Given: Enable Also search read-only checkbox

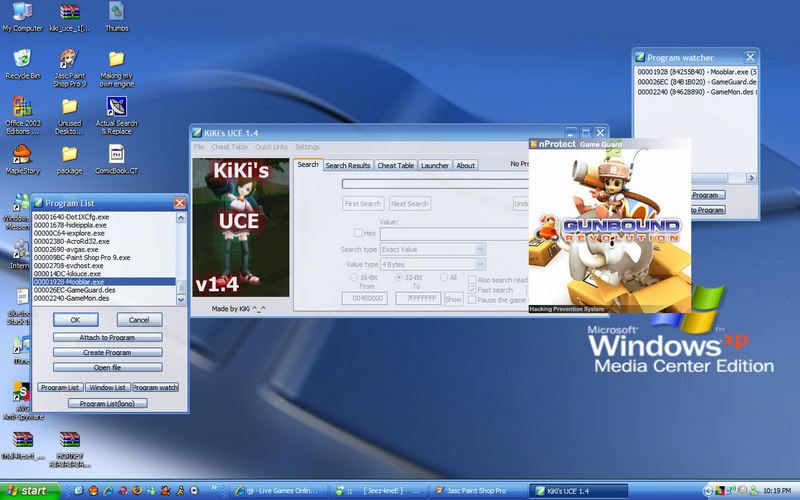Looking at the screenshot, I should tap(472, 280).
